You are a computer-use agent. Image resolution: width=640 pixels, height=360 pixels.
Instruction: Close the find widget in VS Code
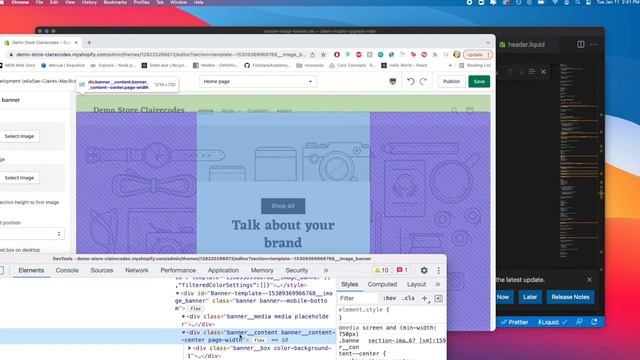tap(543, 71)
